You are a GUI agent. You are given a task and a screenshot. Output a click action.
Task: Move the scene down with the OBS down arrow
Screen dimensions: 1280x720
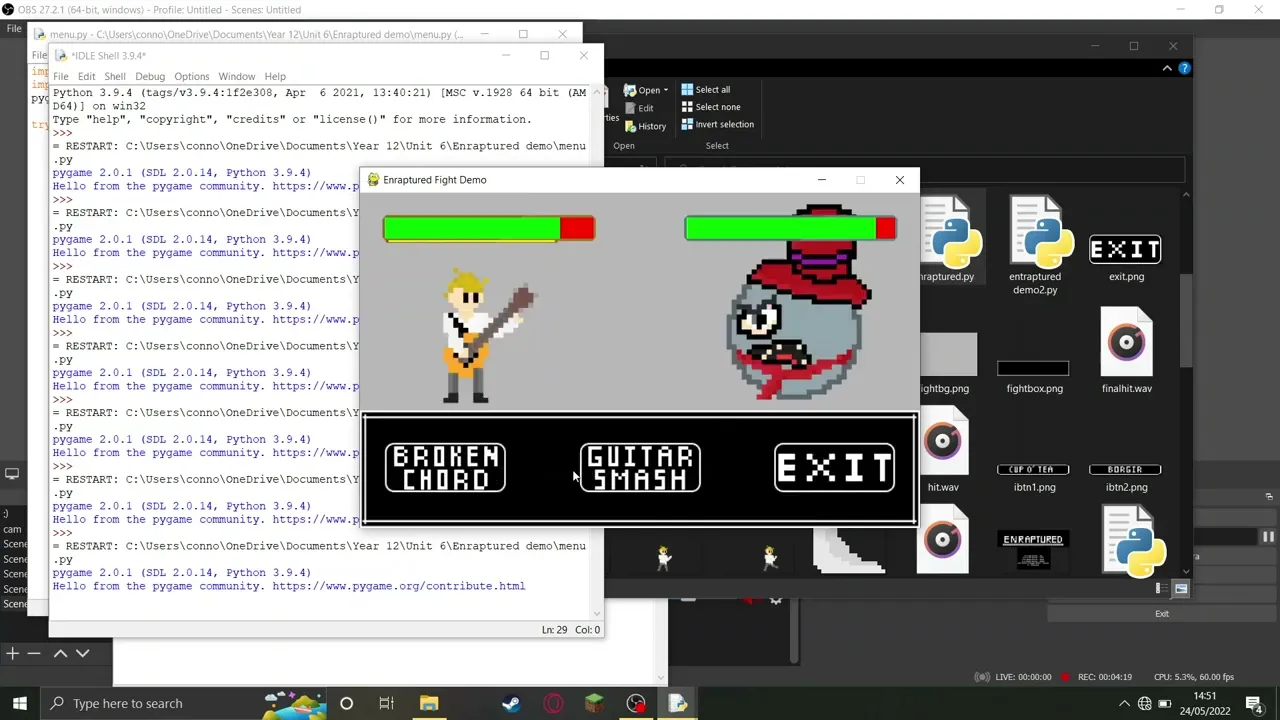[83, 653]
